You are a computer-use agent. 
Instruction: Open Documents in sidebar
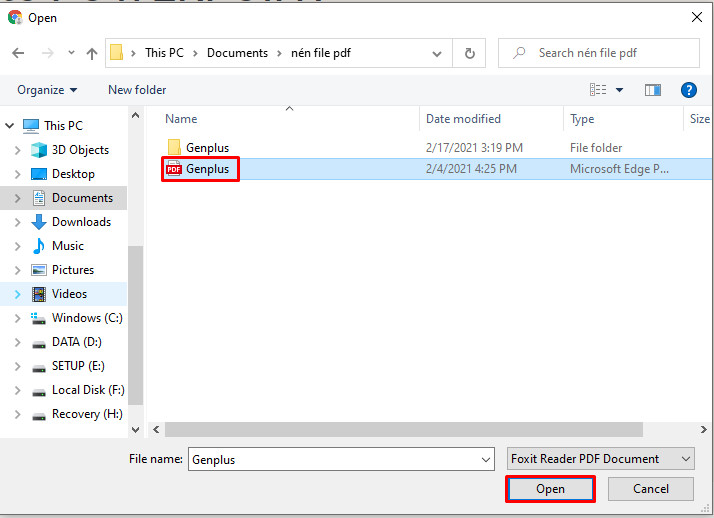pos(82,198)
